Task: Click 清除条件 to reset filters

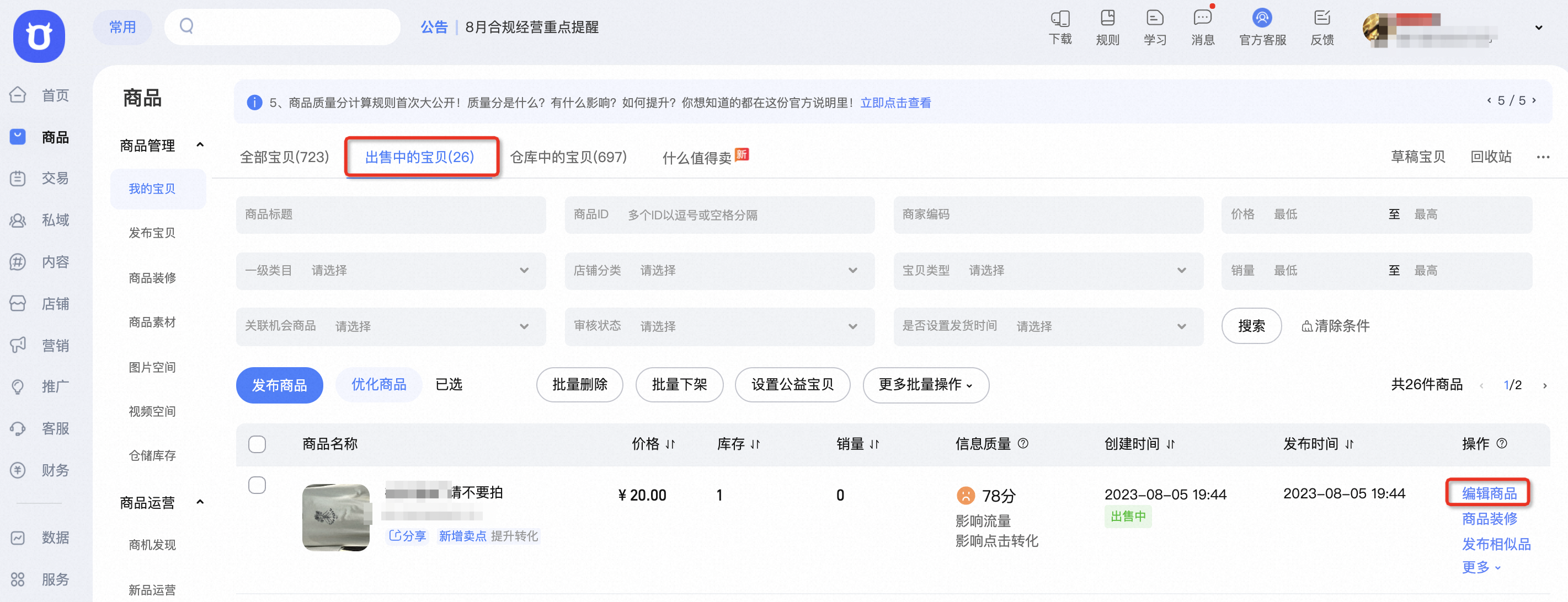Action: tap(1336, 326)
